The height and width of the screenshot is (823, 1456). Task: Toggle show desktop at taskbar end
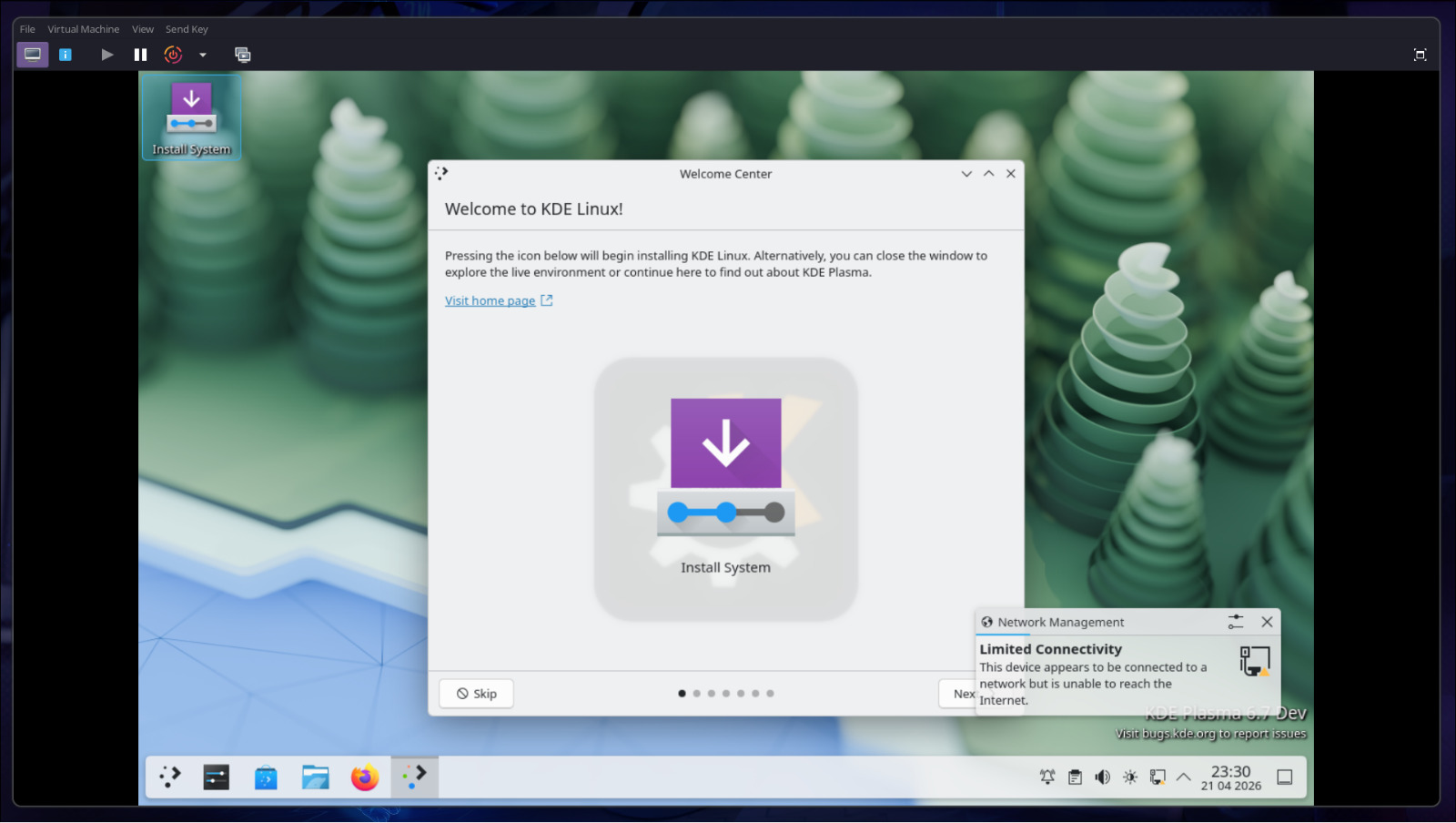[1284, 777]
